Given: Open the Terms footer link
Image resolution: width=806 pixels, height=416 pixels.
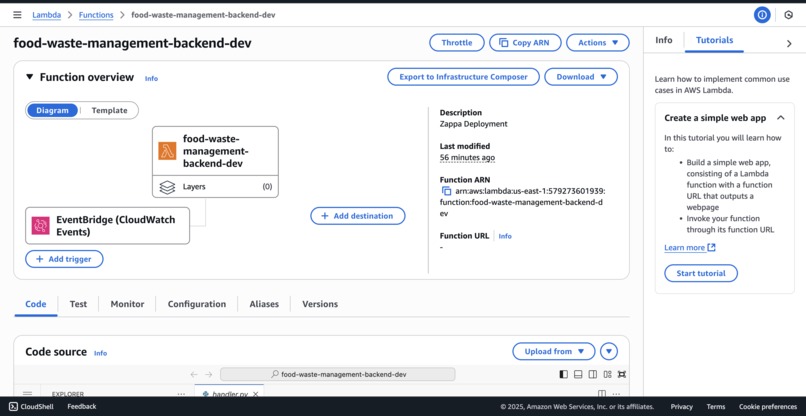Looking at the screenshot, I should coord(716,406).
